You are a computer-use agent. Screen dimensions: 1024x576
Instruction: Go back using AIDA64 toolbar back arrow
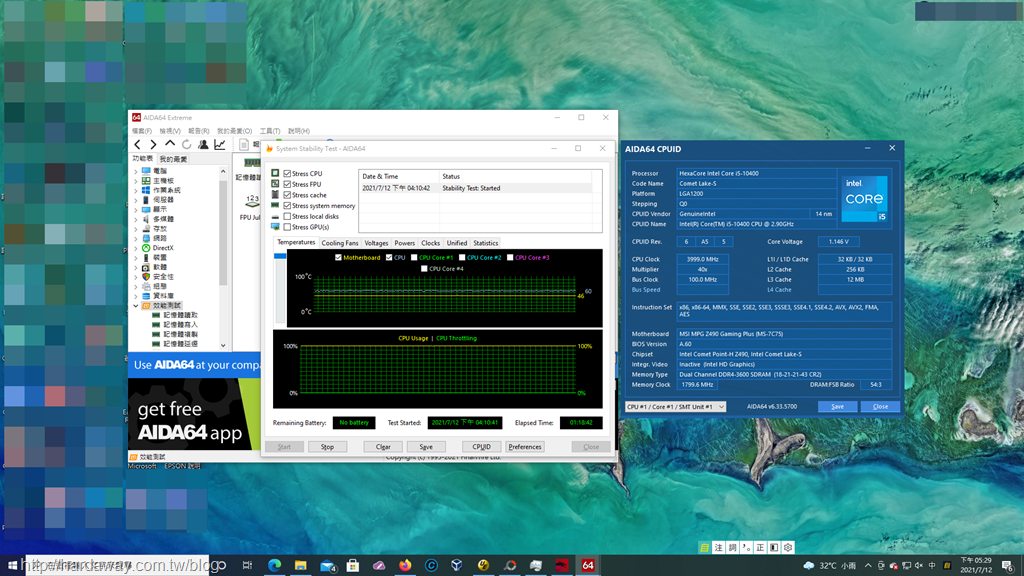click(x=137, y=144)
